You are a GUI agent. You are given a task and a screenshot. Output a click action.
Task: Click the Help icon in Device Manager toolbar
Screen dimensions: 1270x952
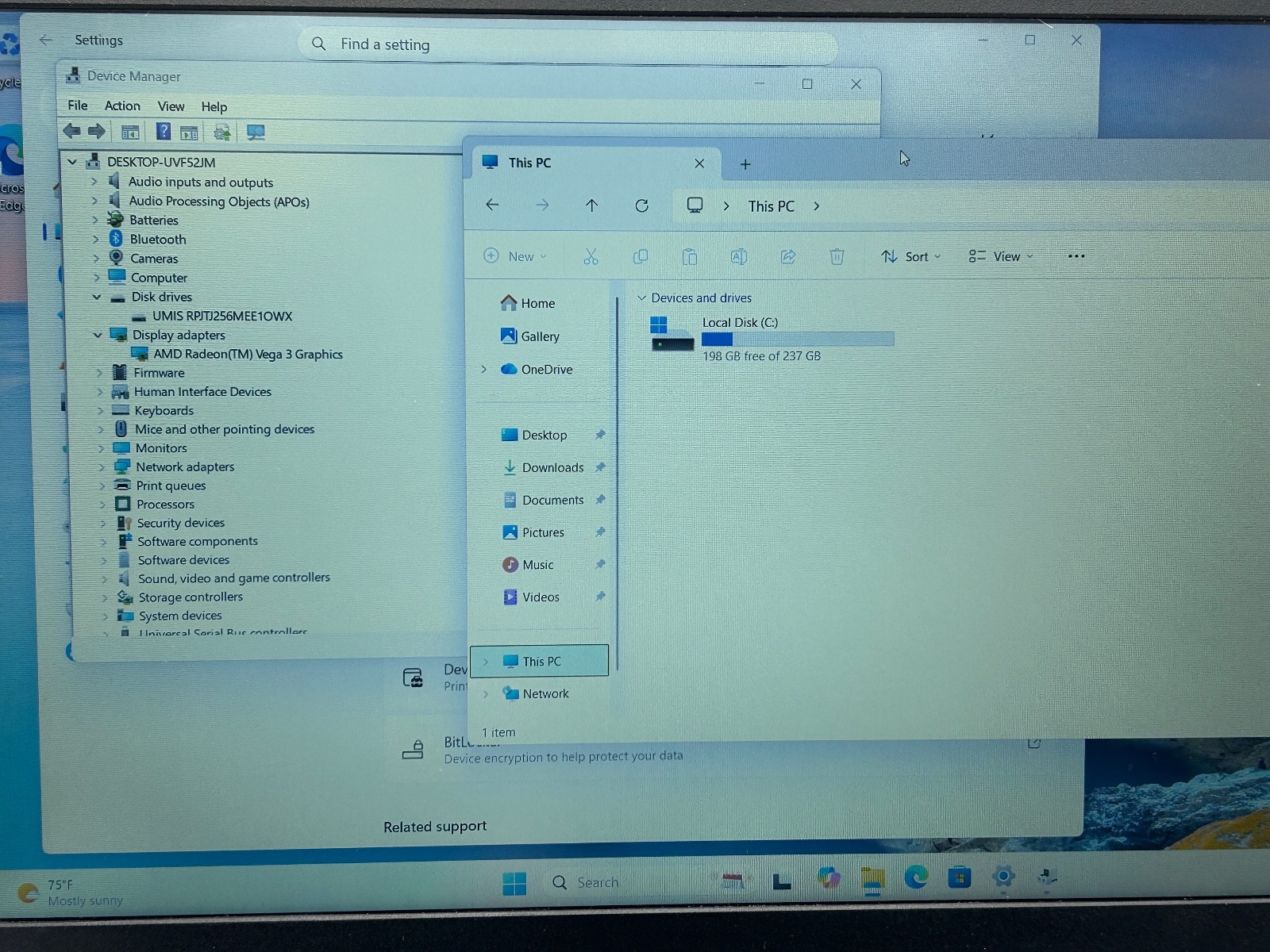(x=163, y=132)
